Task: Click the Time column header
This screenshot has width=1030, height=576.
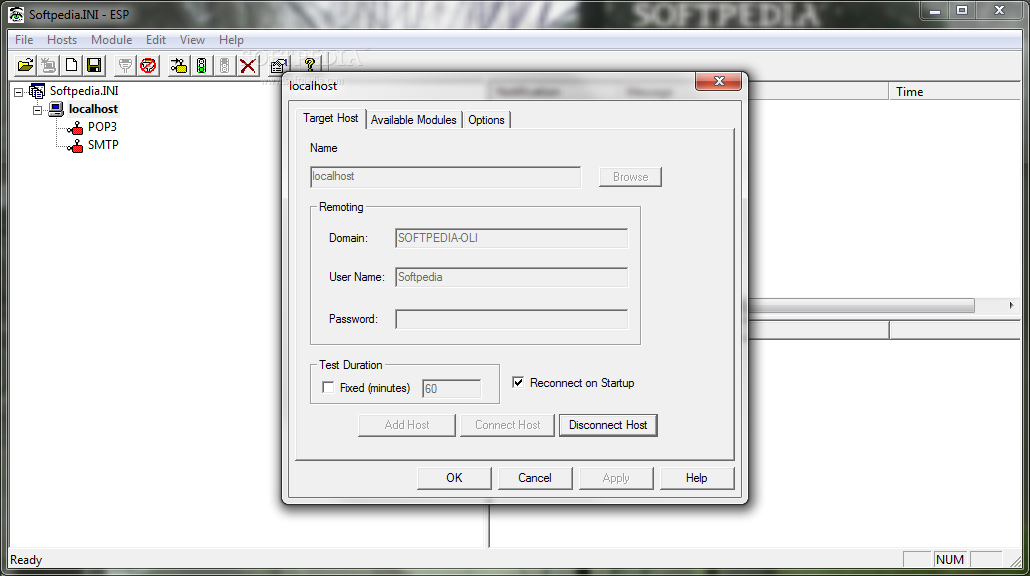Action: [954, 92]
